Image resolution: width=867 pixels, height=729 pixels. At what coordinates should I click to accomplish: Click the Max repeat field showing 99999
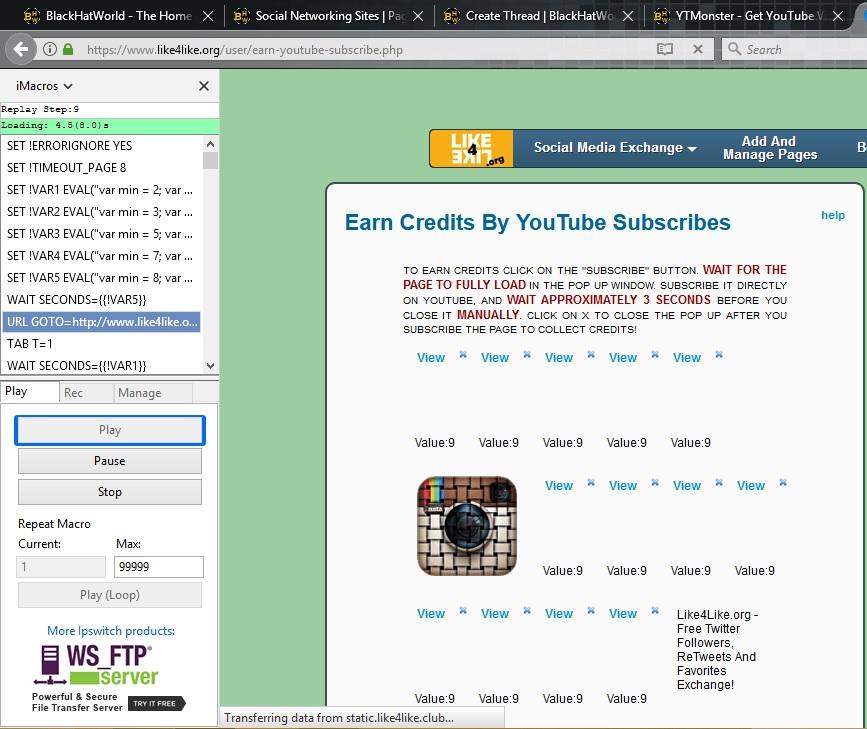[x=159, y=566]
